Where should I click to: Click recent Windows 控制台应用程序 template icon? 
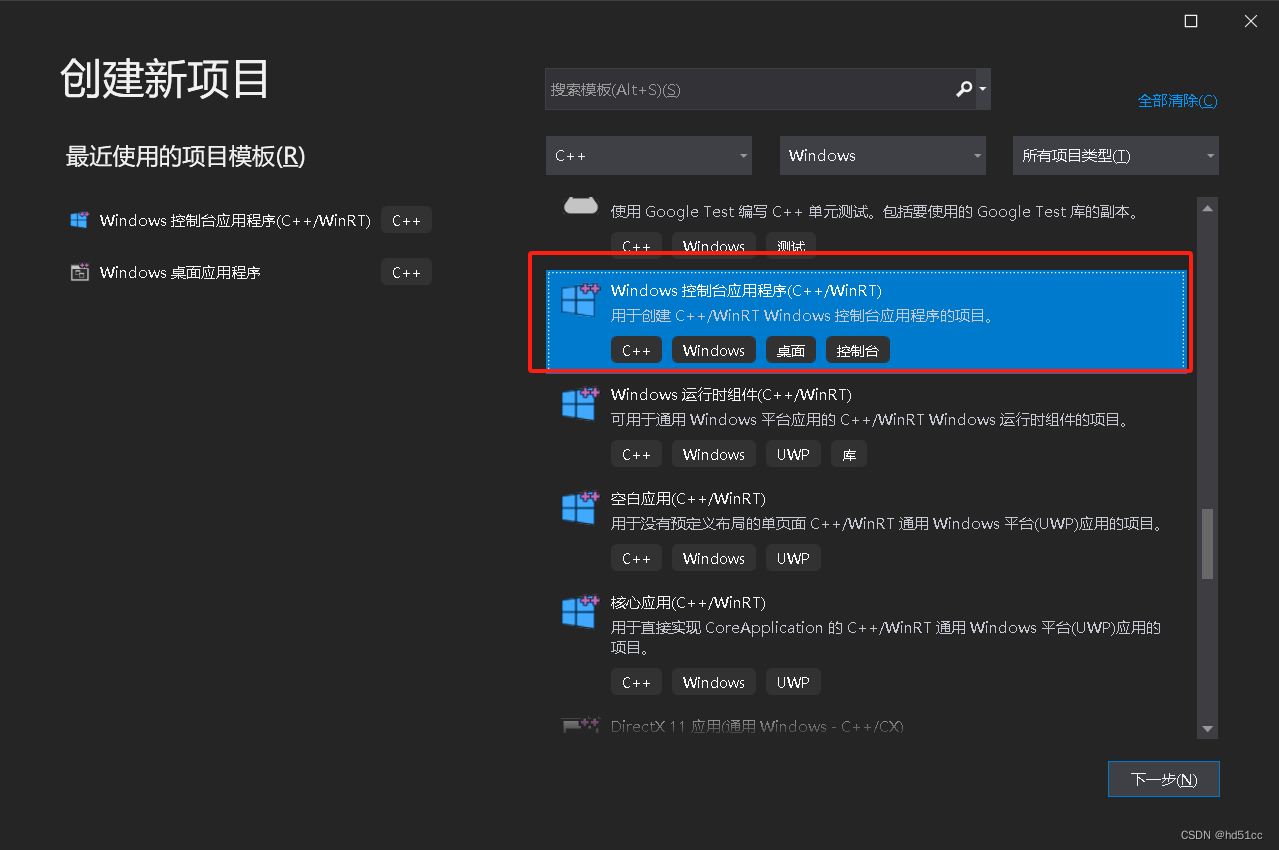[x=79, y=220]
